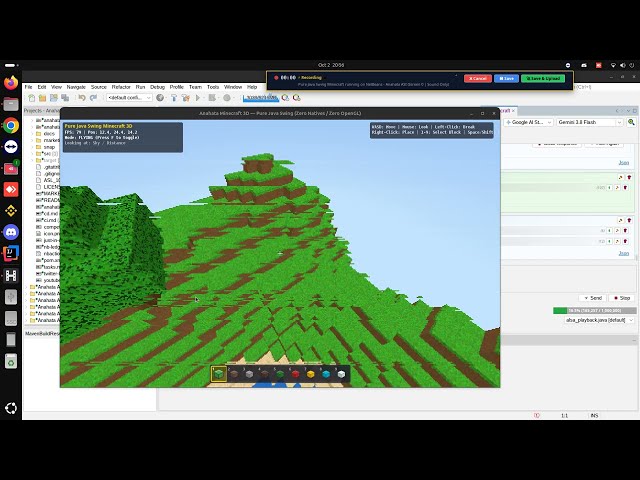Open the Gemini 3.0 Flash model dropdown
640x480 pixels.
[x=590, y=122]
